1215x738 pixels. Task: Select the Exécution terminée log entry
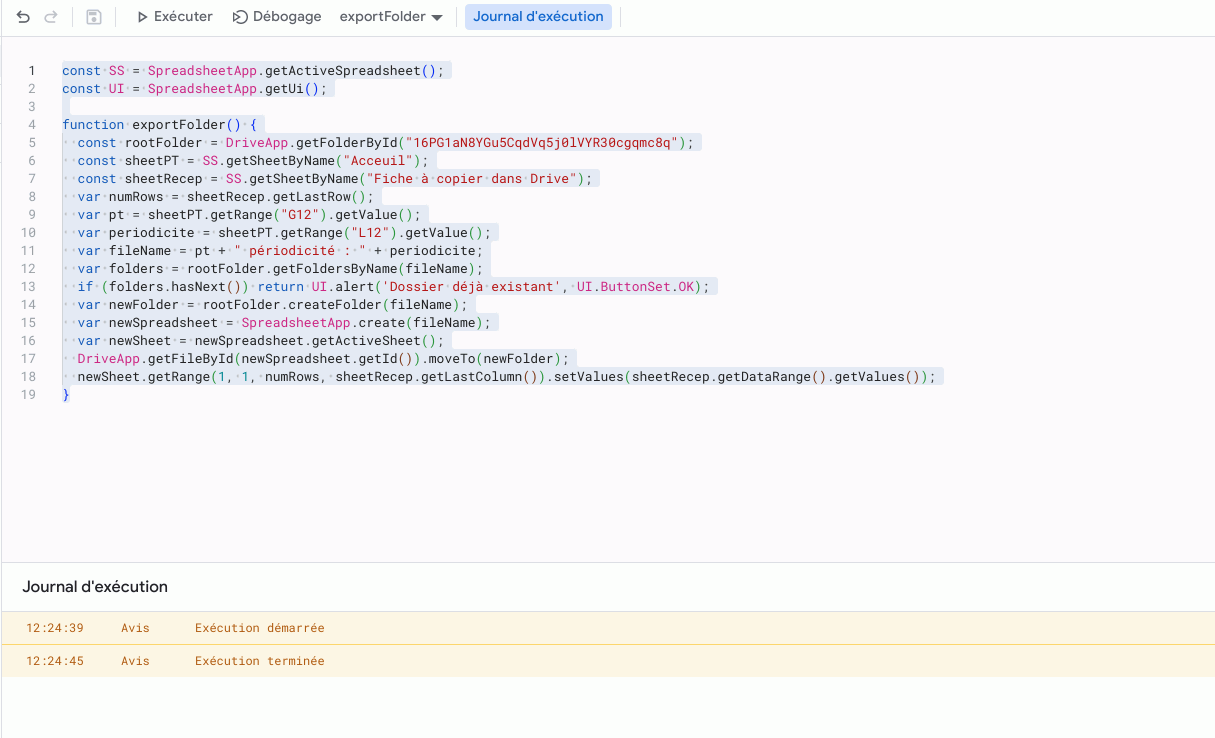tap(259, 661)
